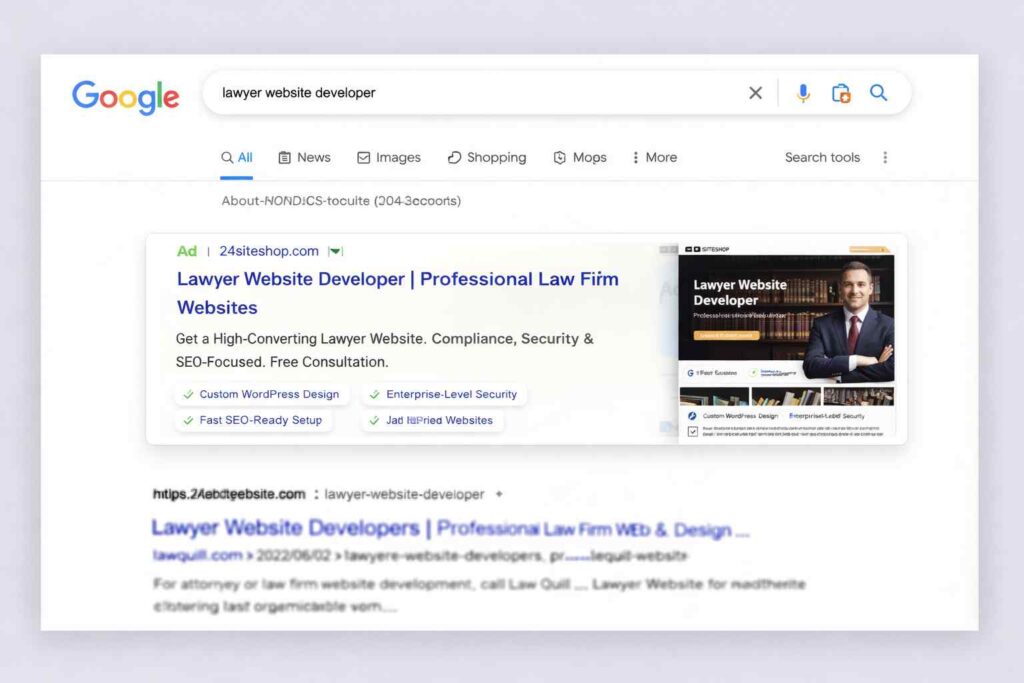
Task: Switch to the Shopping tab
Action: click(x=486, y=157)
